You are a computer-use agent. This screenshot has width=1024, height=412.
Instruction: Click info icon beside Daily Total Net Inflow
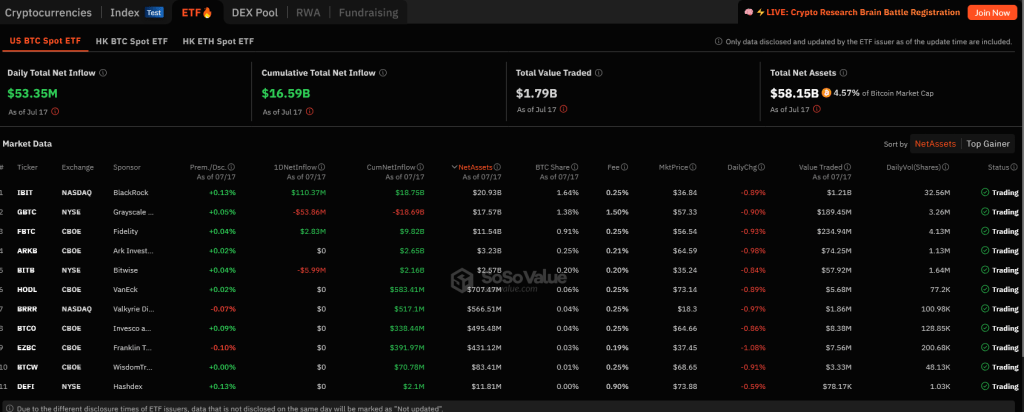103,73
